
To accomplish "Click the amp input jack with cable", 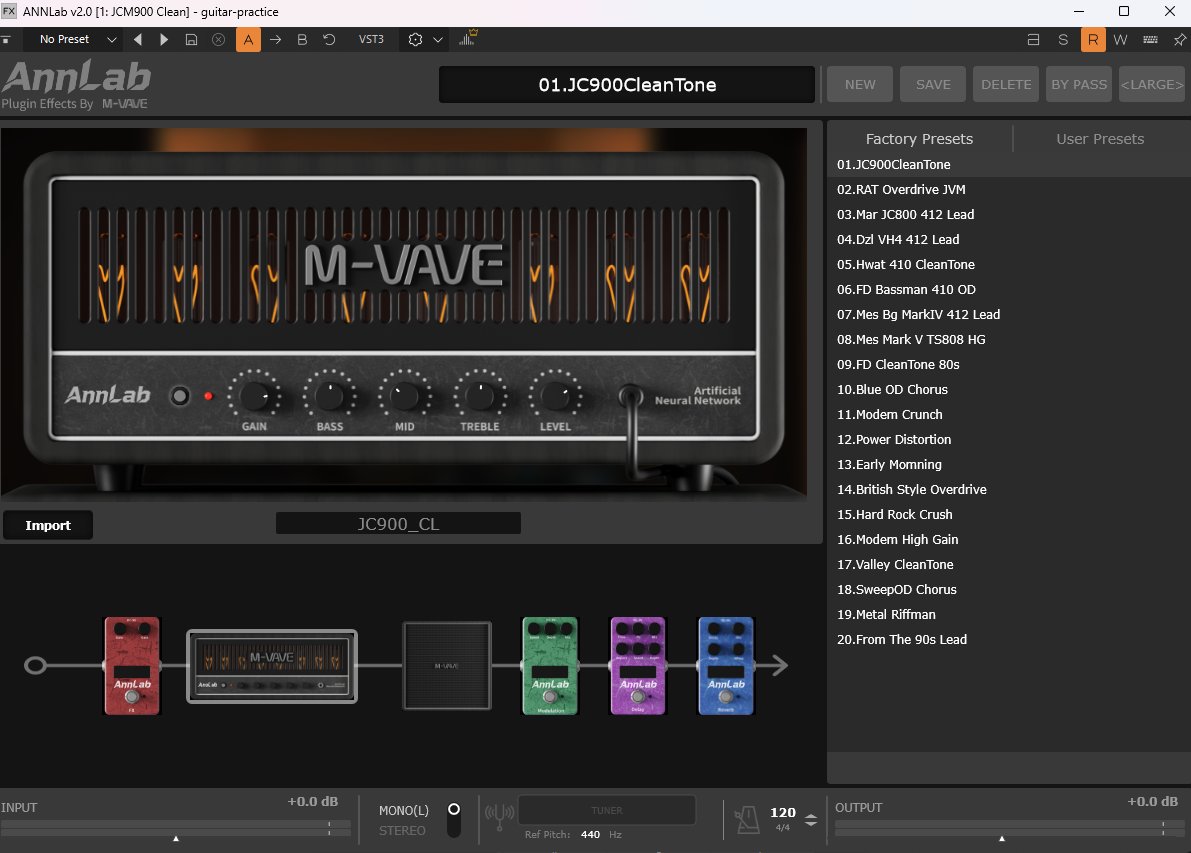I will [x=630, y=396].
